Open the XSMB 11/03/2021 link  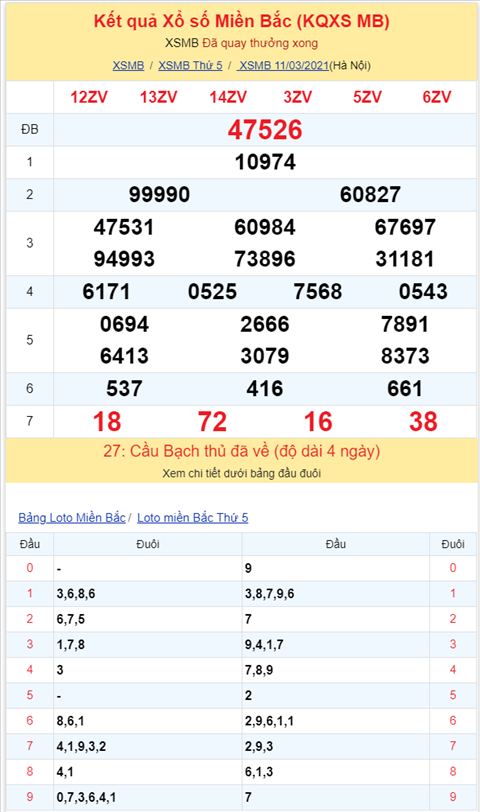point(283,66)
